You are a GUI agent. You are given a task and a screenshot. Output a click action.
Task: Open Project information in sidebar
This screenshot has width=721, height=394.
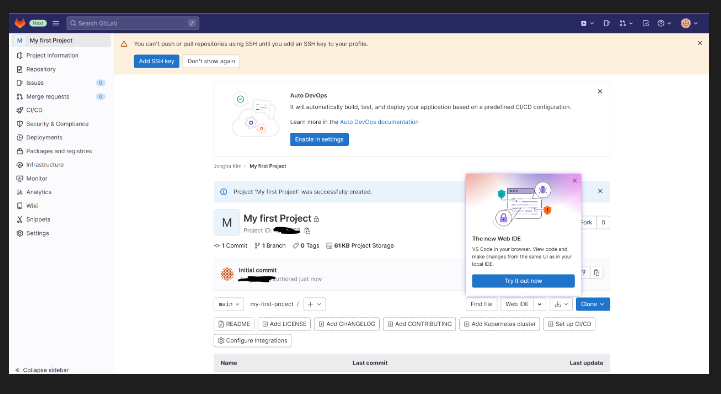tap(62, 55)
